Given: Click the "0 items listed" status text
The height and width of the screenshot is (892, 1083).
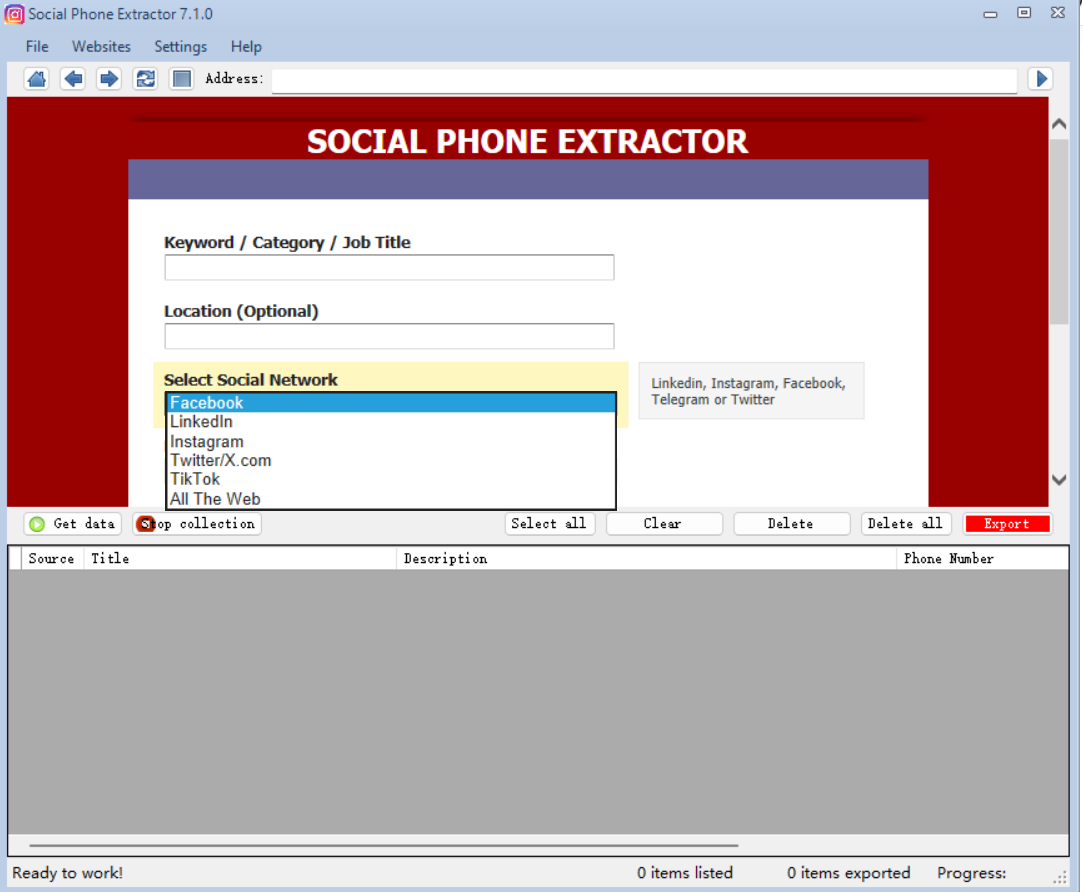Looking at the screenshot, I should [684, 873].
